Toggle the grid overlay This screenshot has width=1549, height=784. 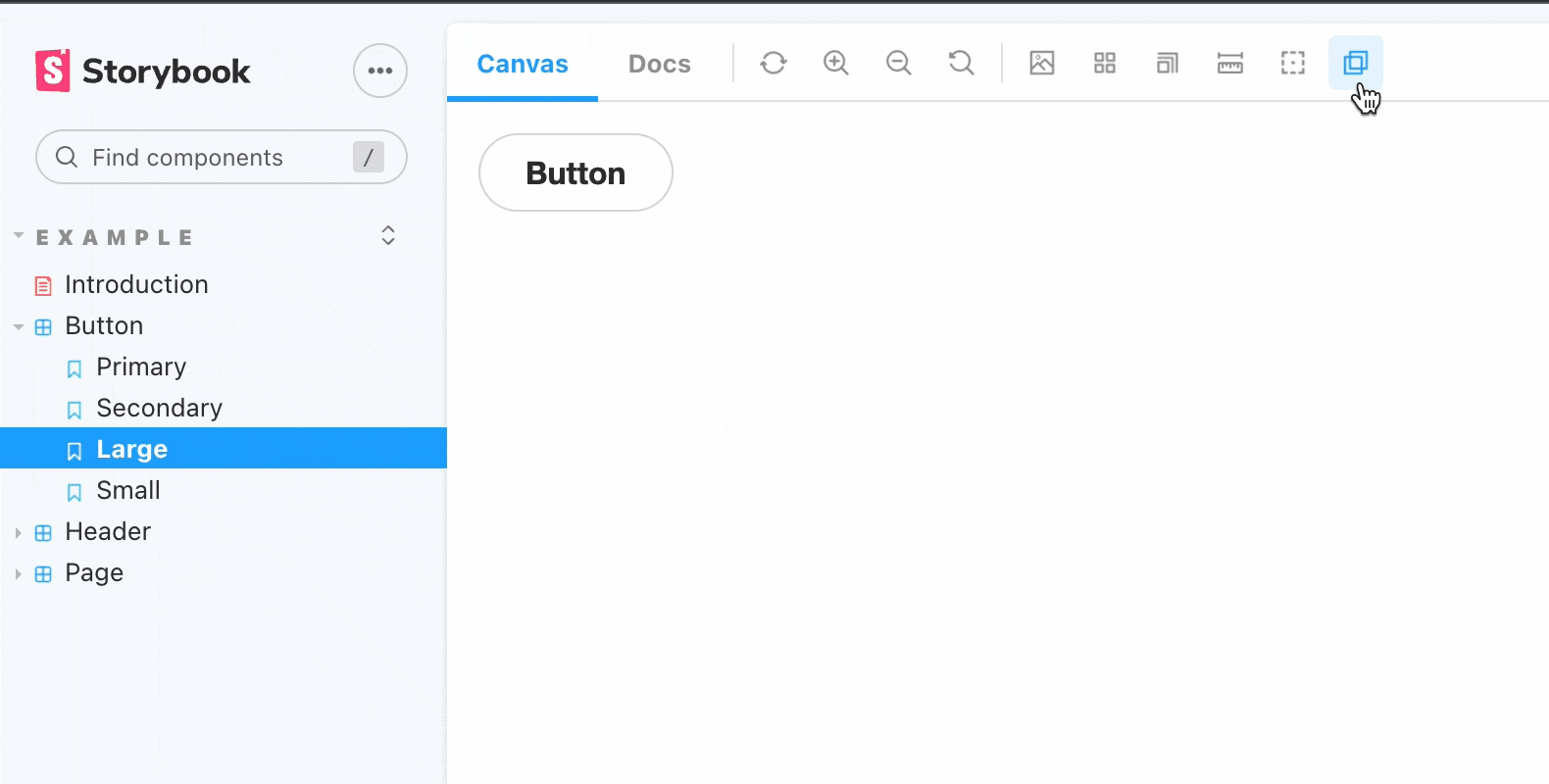[1105, 63]
